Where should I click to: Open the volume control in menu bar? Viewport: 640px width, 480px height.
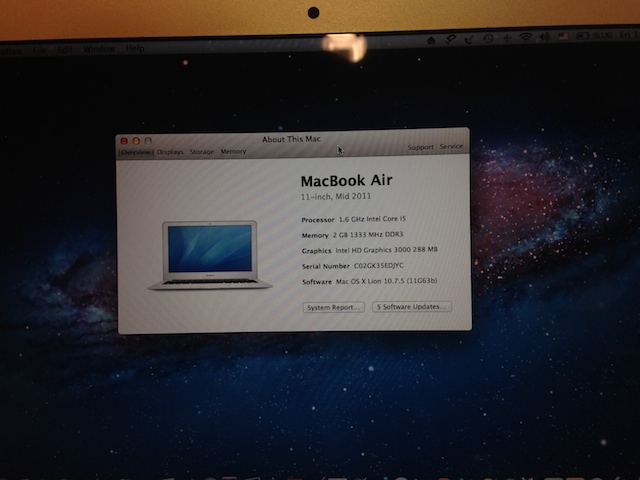pyautogui.click(x=544, y=37)
